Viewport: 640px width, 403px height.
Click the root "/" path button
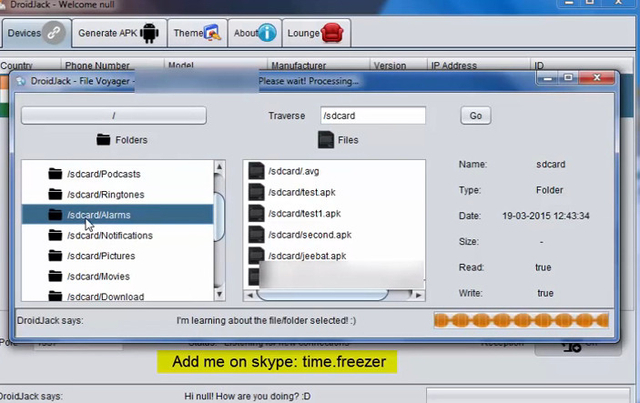click(x=114, y=116)
